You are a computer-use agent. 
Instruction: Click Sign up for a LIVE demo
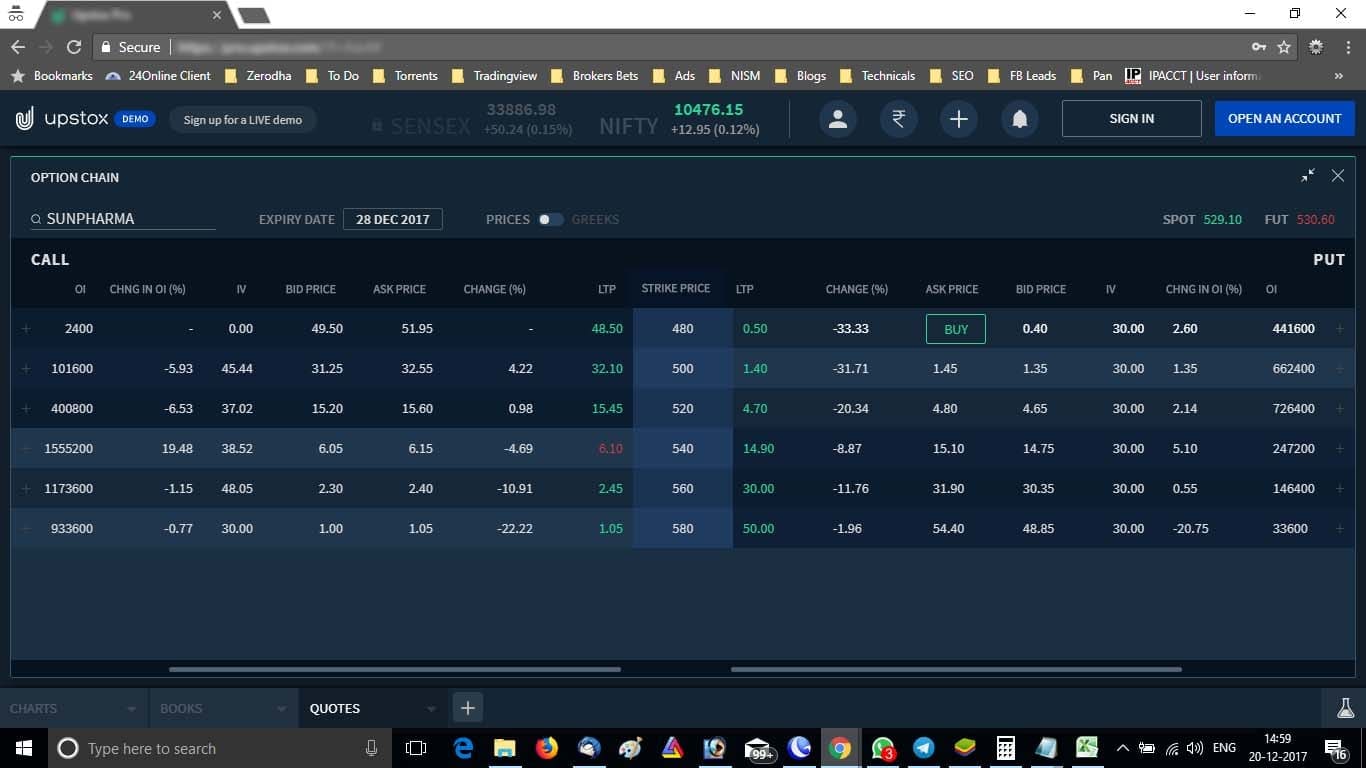(242, 120)
